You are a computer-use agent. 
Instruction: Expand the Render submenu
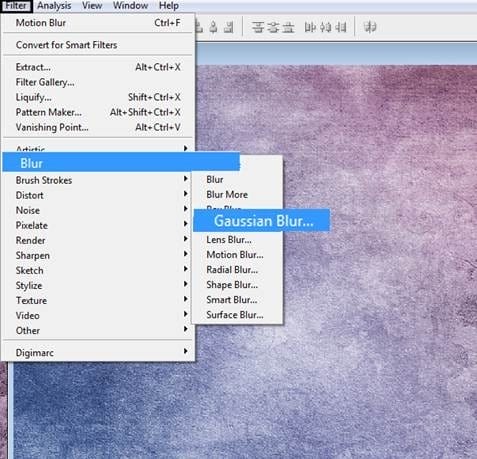click(98, 240)
